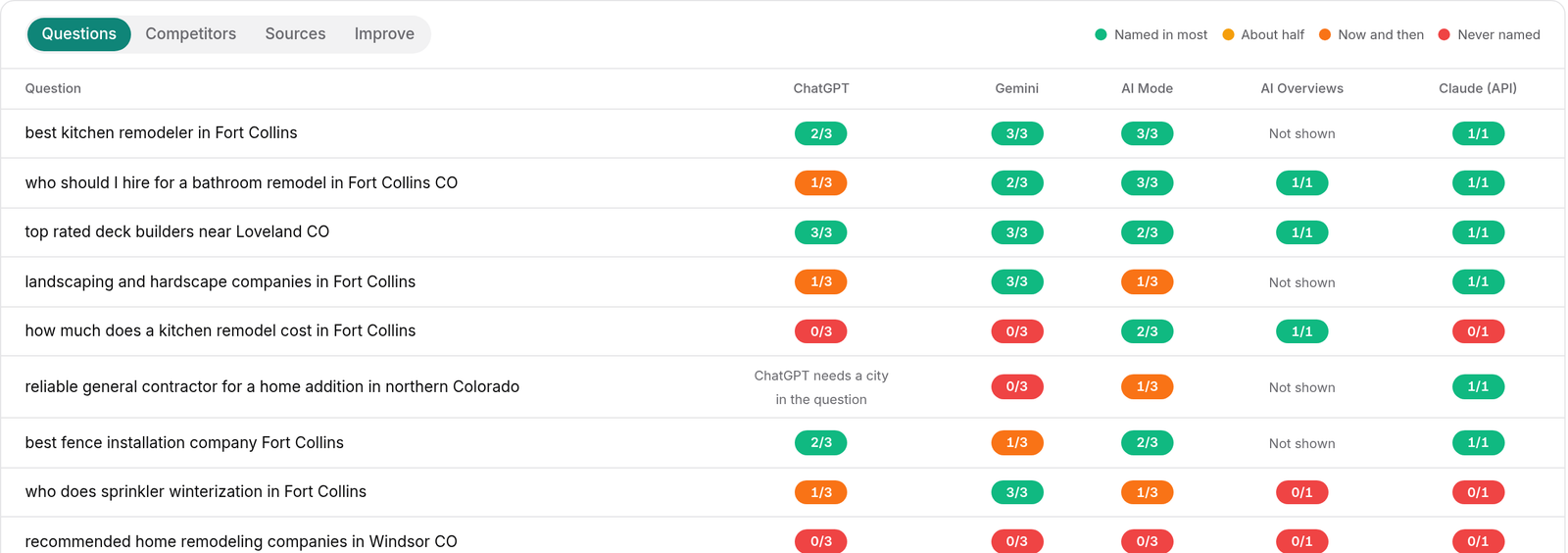This screenshot has width=1568, height=553.
Task: Open the Sources tab
Action: click(x=295, y=34)
